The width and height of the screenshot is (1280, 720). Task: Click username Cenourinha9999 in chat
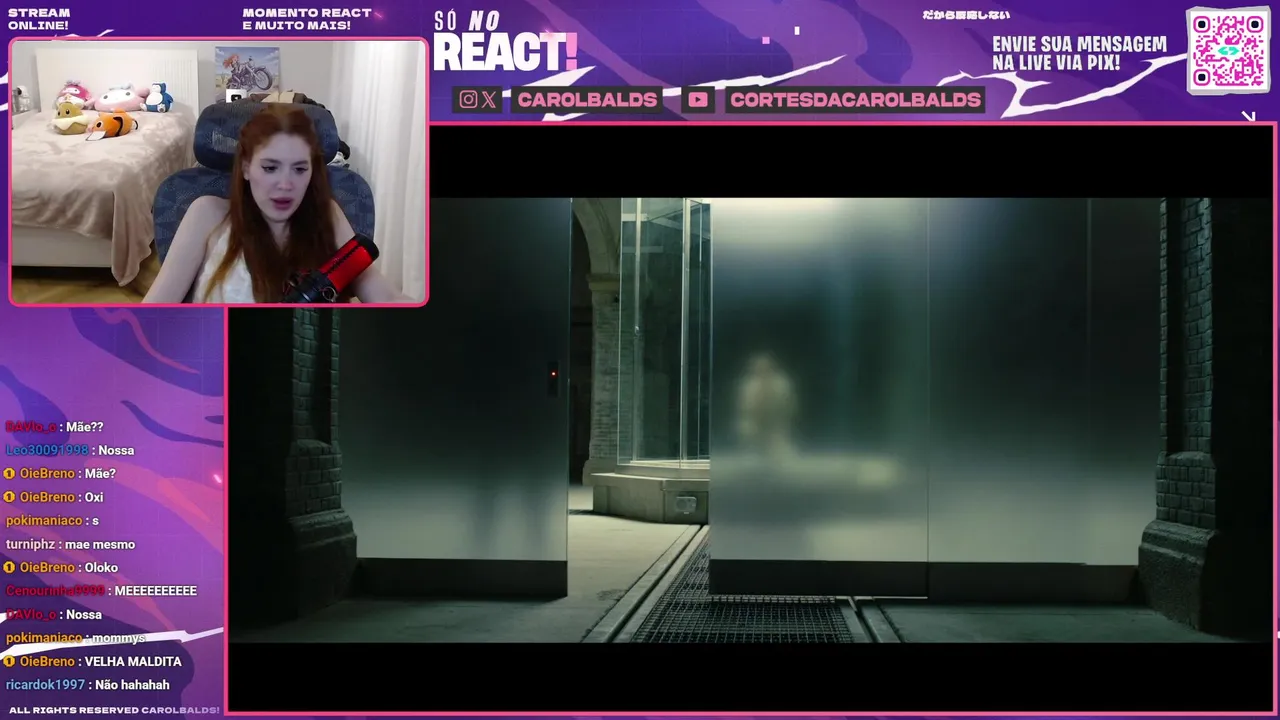(55, 592)
